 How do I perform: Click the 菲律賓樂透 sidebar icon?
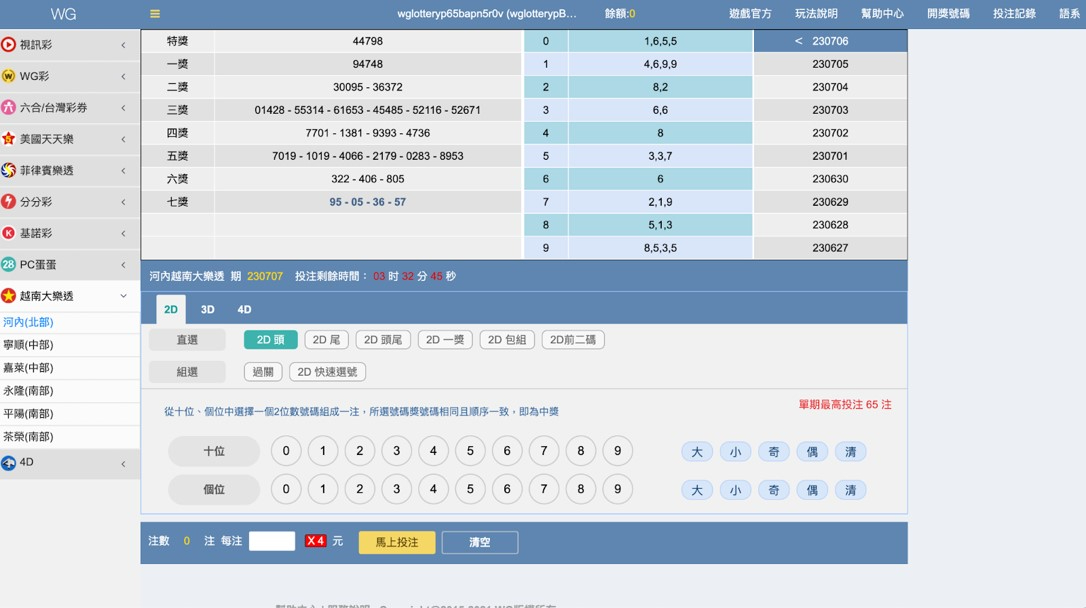tap(9, 171)
